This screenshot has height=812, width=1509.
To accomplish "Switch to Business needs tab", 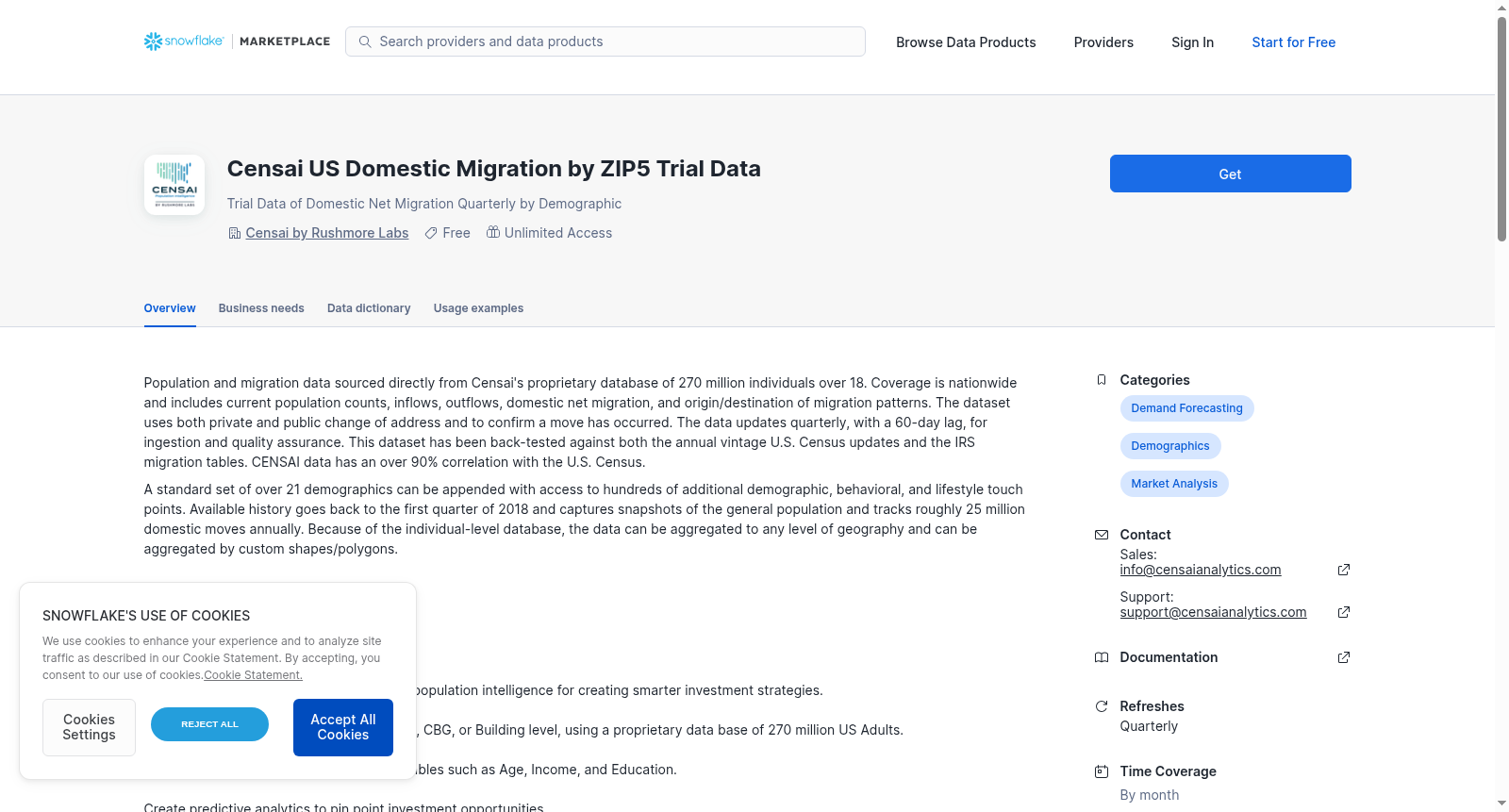I will (261, 308).
